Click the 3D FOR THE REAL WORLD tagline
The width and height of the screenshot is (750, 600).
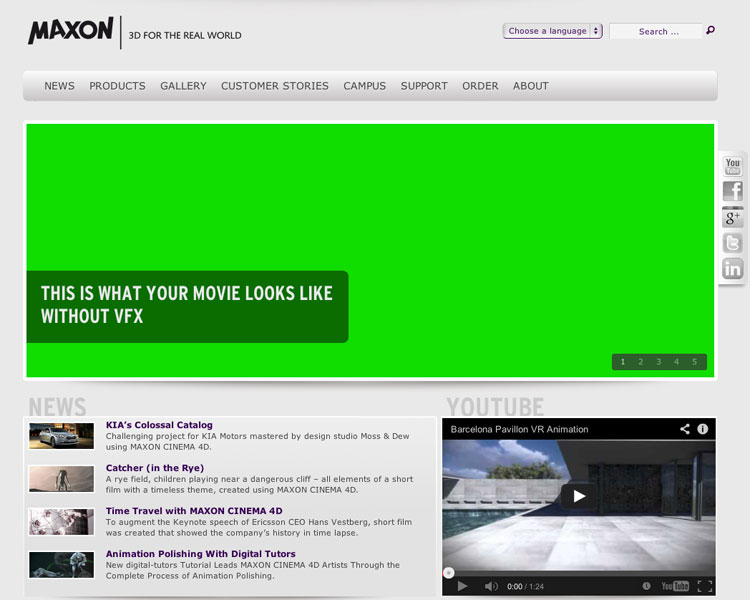pyautogui.click(x=185, y=35)
